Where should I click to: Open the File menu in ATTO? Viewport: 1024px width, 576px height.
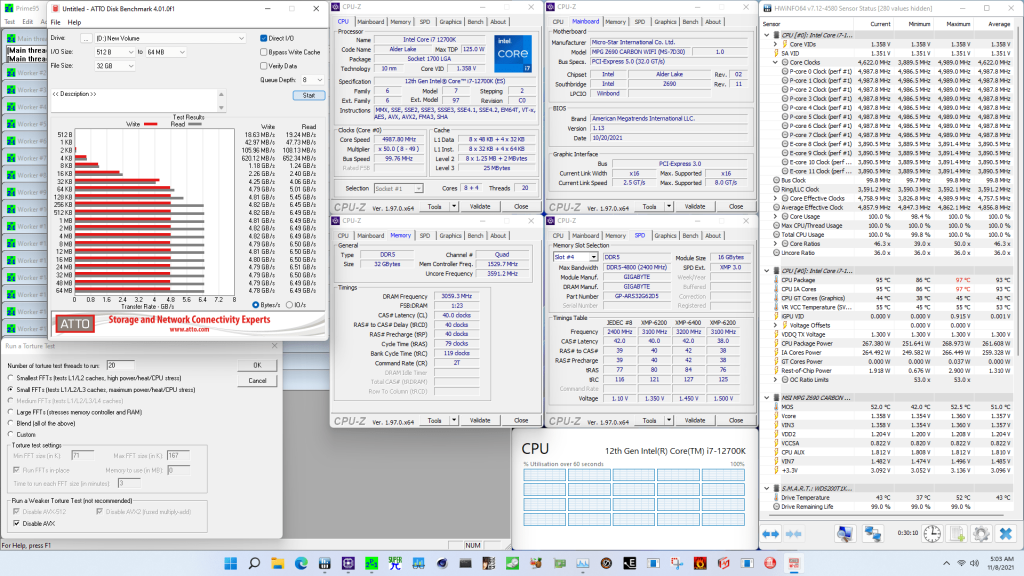pos(57,22)
